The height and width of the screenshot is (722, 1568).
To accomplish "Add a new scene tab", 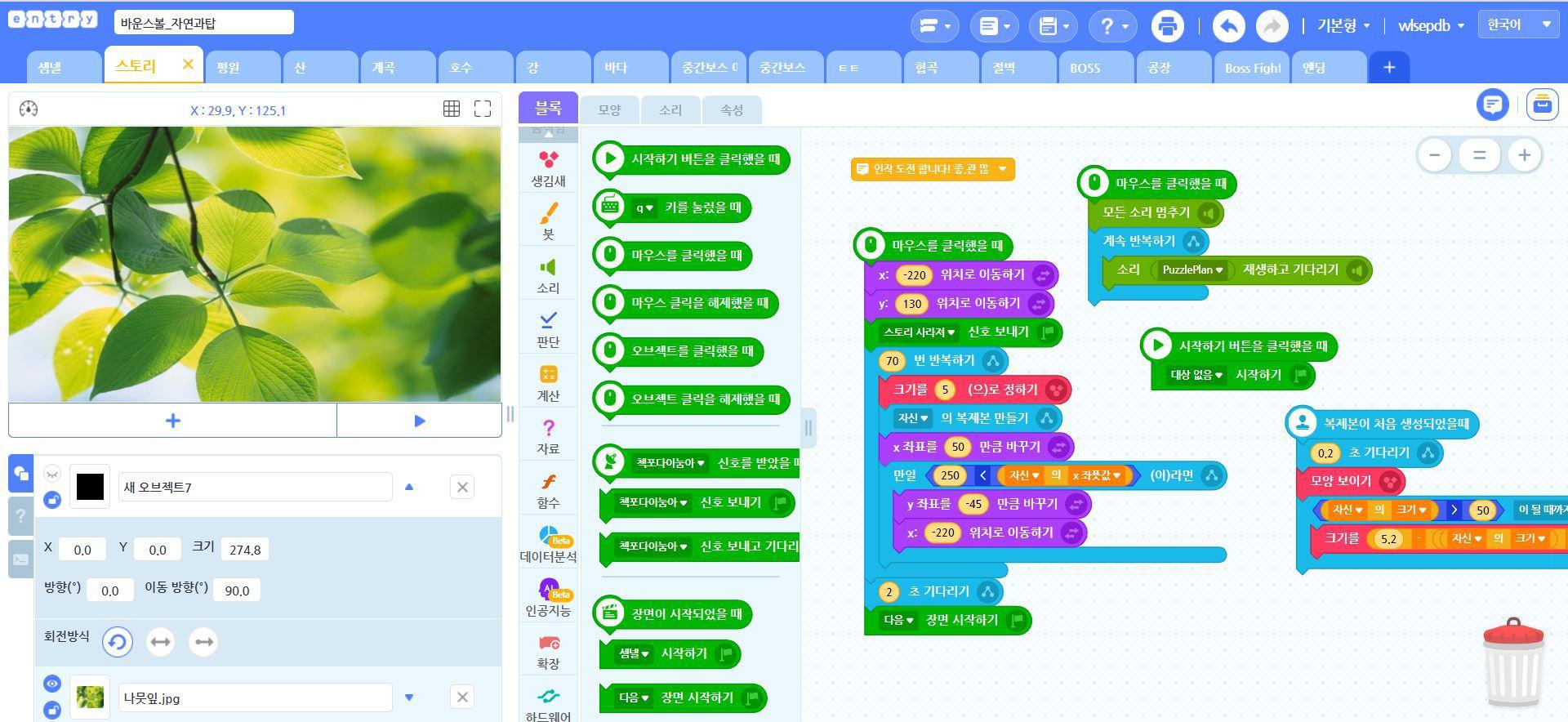I will tap(1389, 67).
